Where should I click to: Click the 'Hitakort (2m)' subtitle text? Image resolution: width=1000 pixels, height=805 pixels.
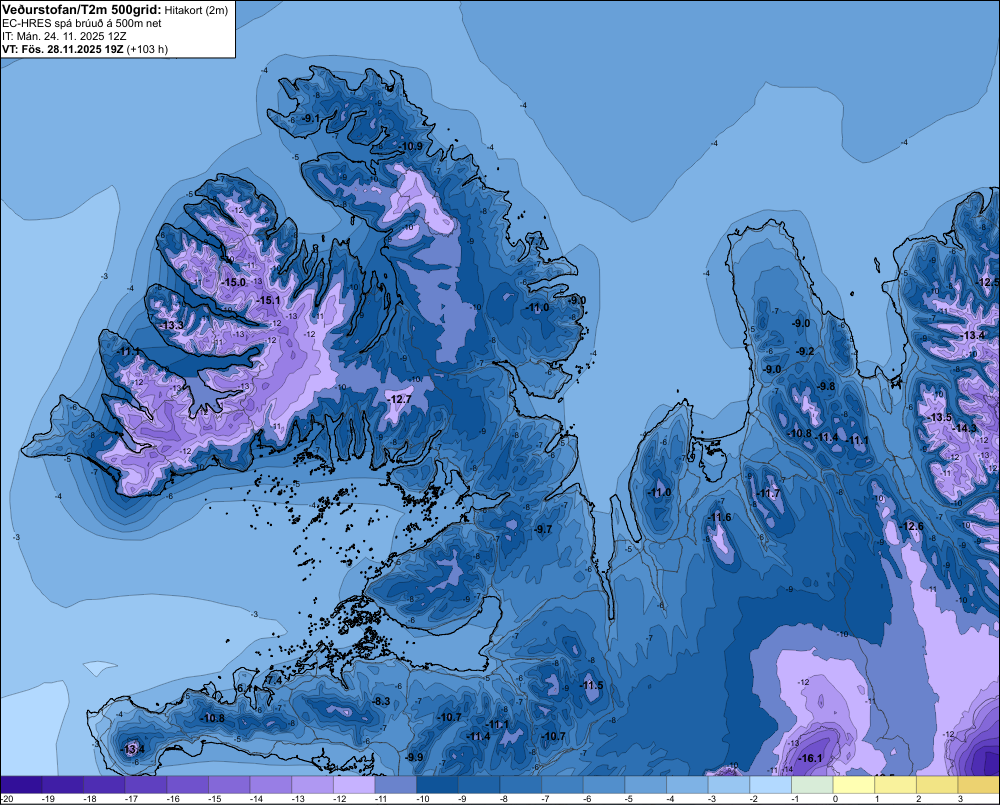click(x=196, y=10)
